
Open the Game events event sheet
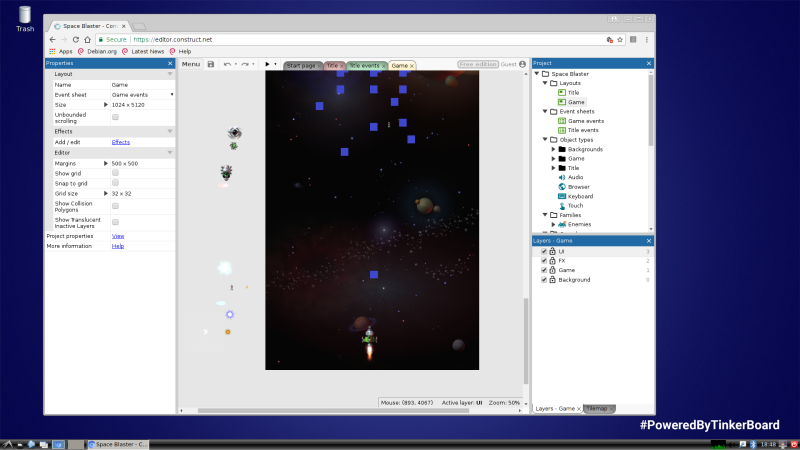pyautogui.click(x=586, y=121)
